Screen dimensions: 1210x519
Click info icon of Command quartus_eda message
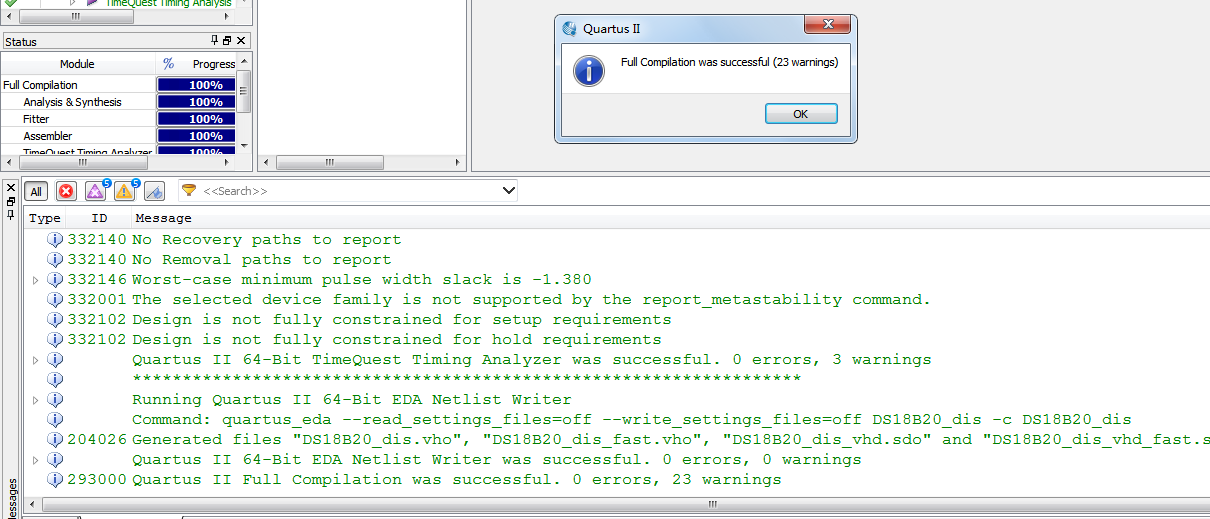(56, 420)
